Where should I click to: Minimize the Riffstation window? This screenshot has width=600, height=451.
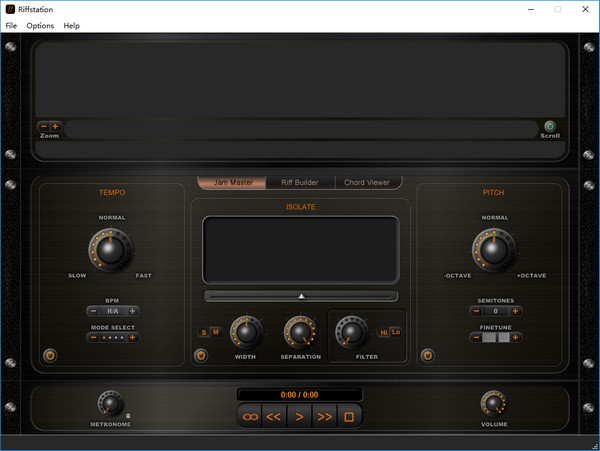tap(531, 9)
